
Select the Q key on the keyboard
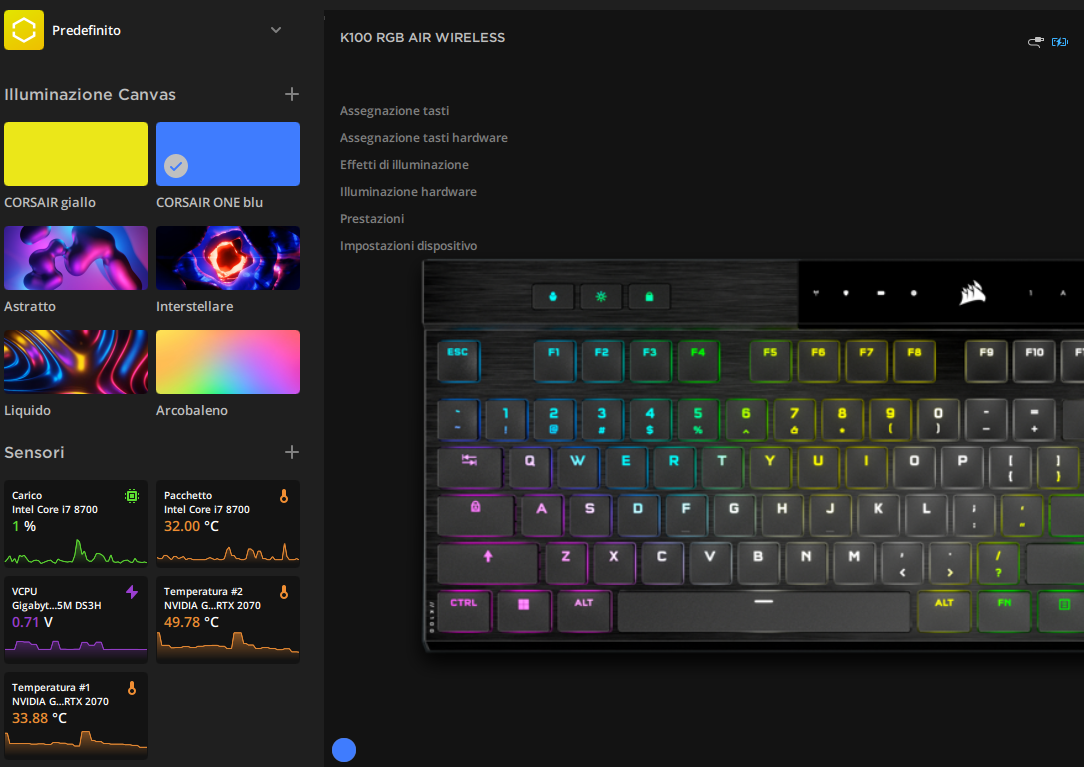(530, 467)
